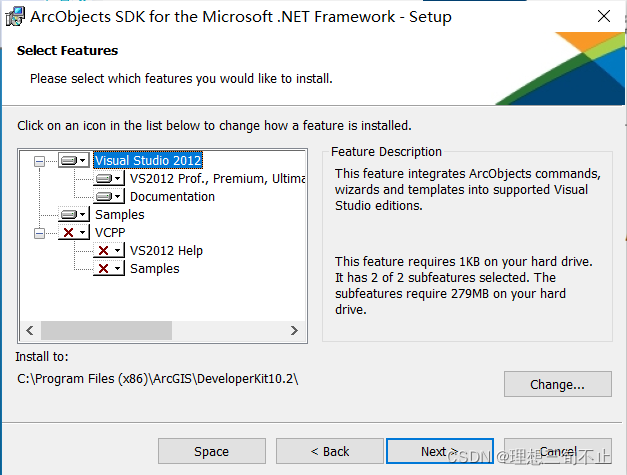Collapse the VCPP tree node

point(39,233)
